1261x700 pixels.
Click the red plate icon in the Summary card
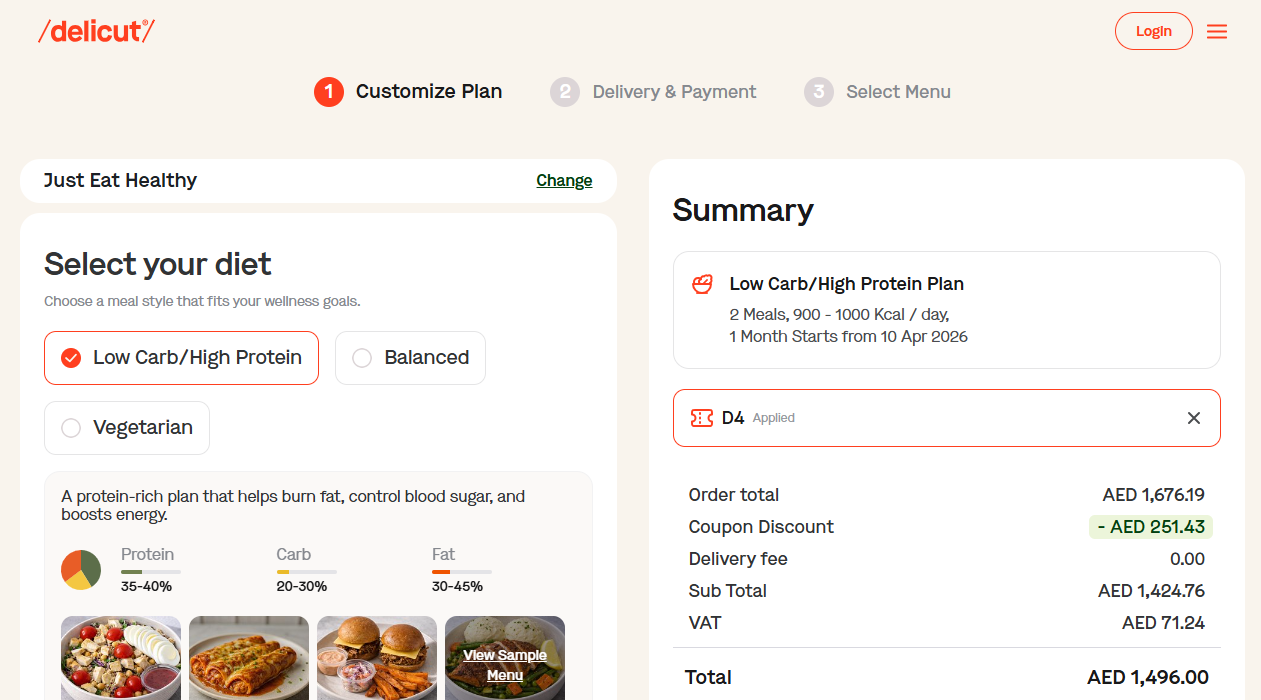click(x=702, y=284)
